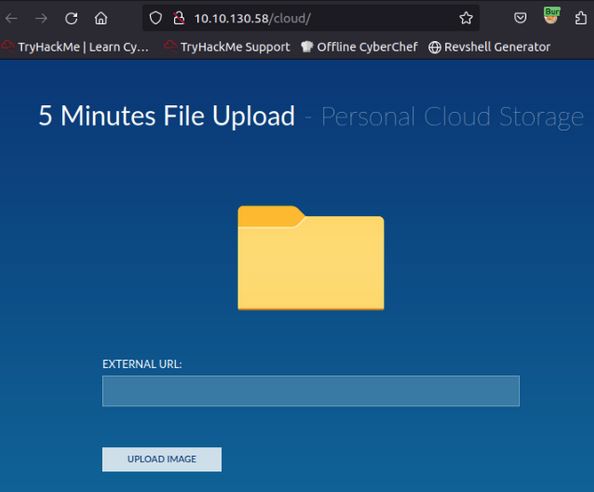Select the yellow folder image
The image size is (594, 492).
click(311, 258)
